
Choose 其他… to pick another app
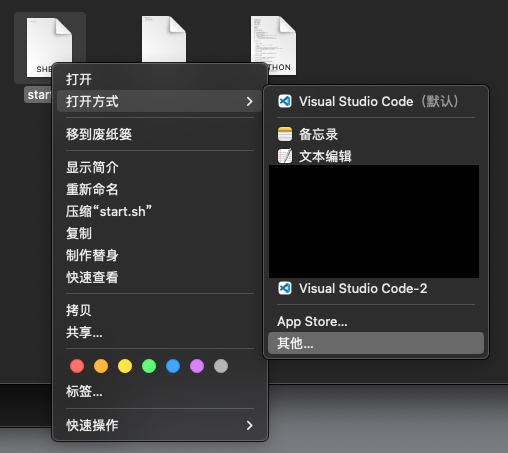[376, 343]
